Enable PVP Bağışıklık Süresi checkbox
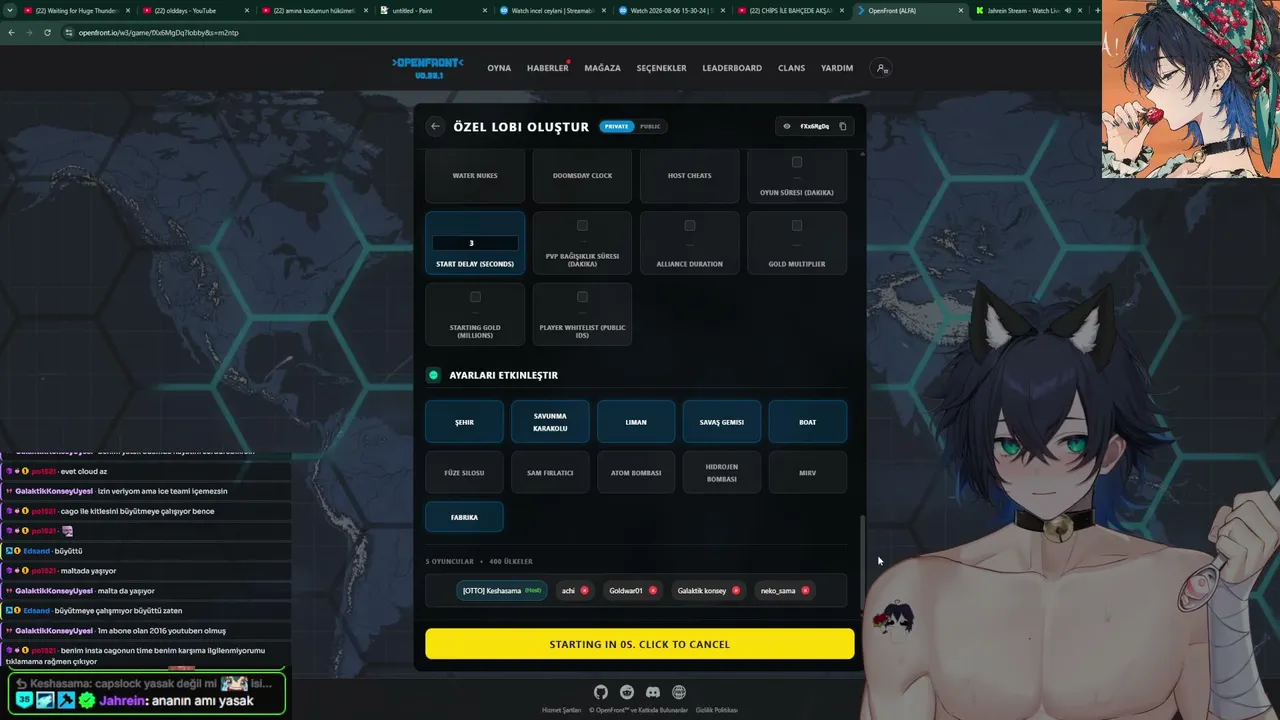 [x=582, y=226]
